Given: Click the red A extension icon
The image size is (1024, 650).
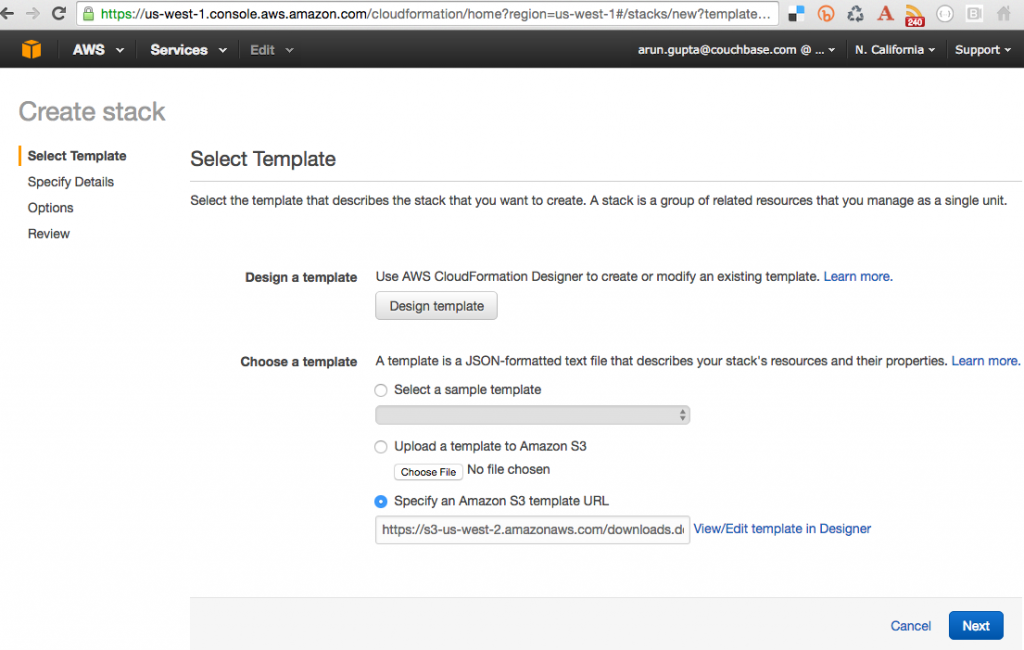Looking at the screenshot, I should pyautogui.click(x=885, y=13).
